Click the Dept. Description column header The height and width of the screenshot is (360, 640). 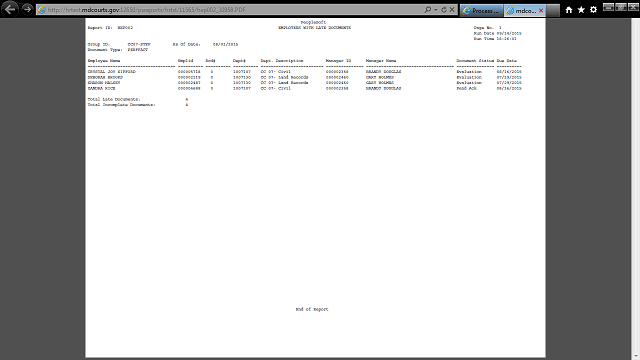click(x=282, y=61)
